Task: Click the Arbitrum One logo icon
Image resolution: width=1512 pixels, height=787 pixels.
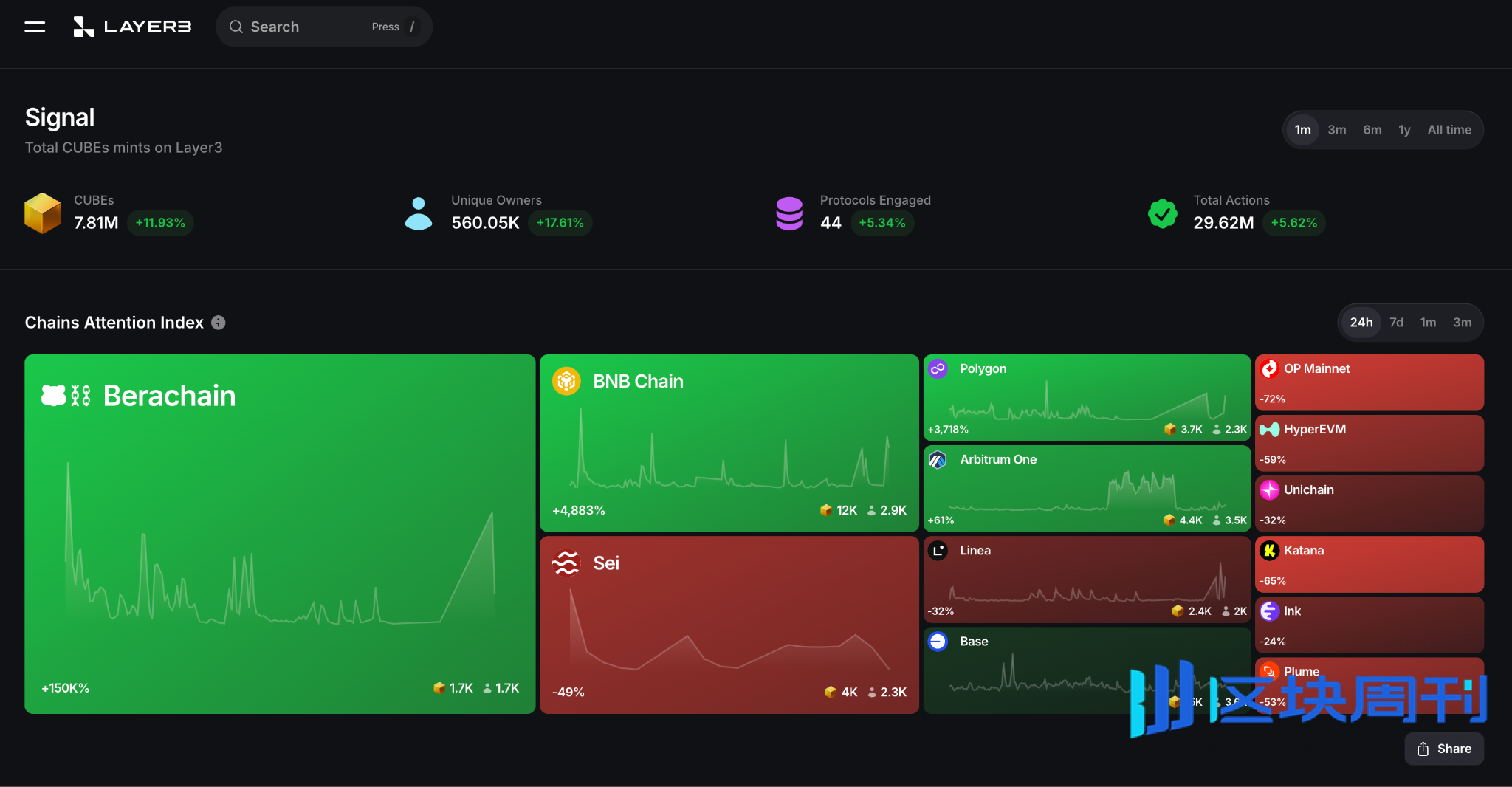Action: [x=938, y=459]
